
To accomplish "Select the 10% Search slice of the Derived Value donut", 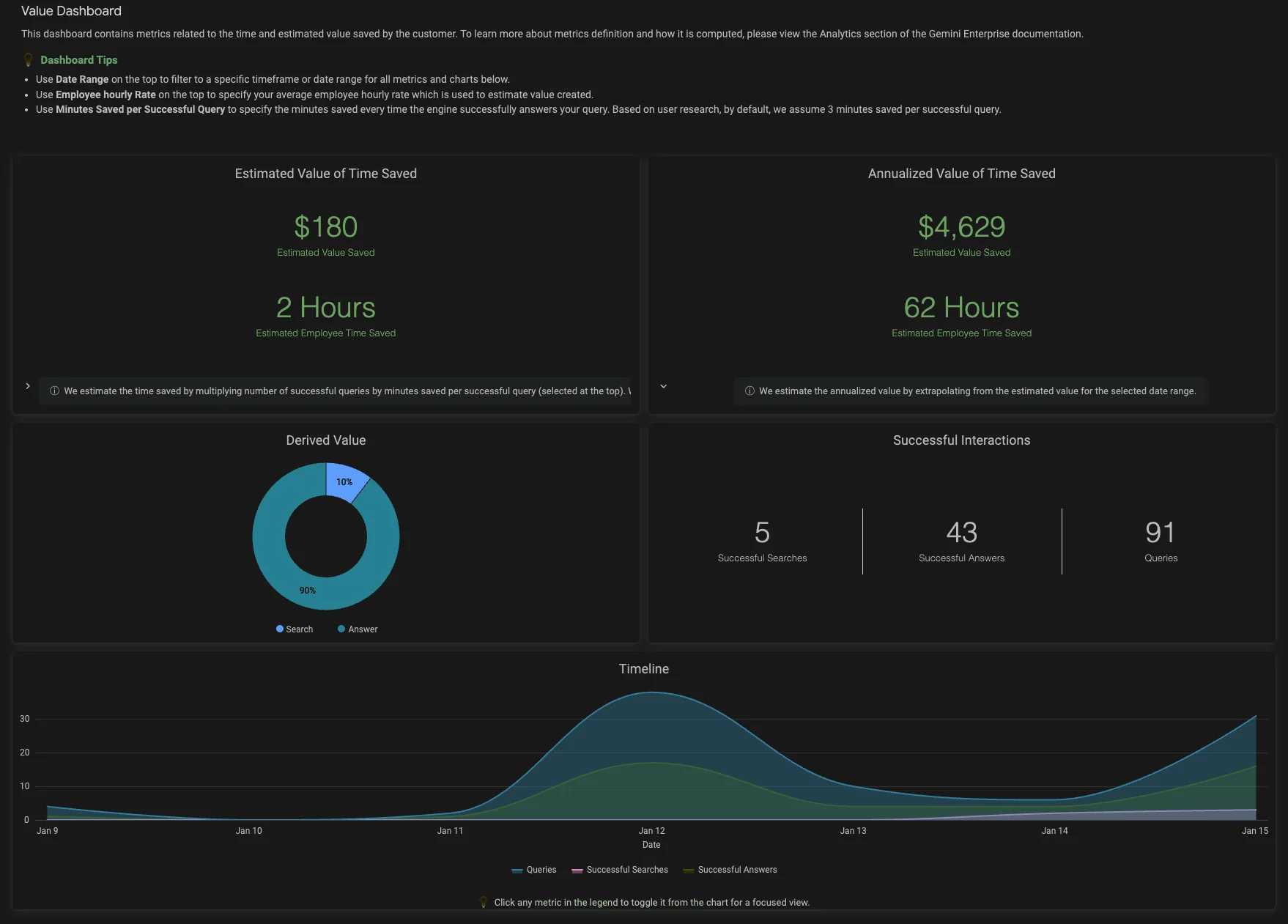I will pos(344,482).
